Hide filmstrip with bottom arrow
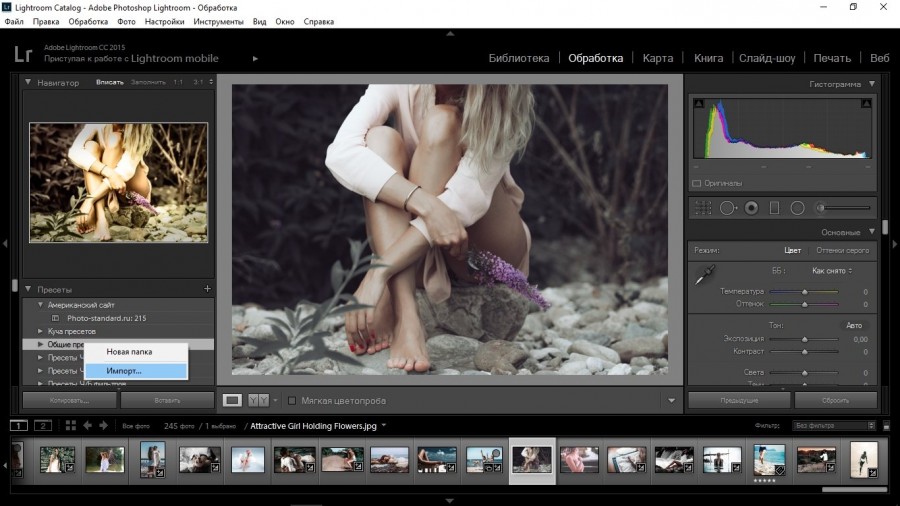The image size is (900, 506). click(x=450, y=500)
